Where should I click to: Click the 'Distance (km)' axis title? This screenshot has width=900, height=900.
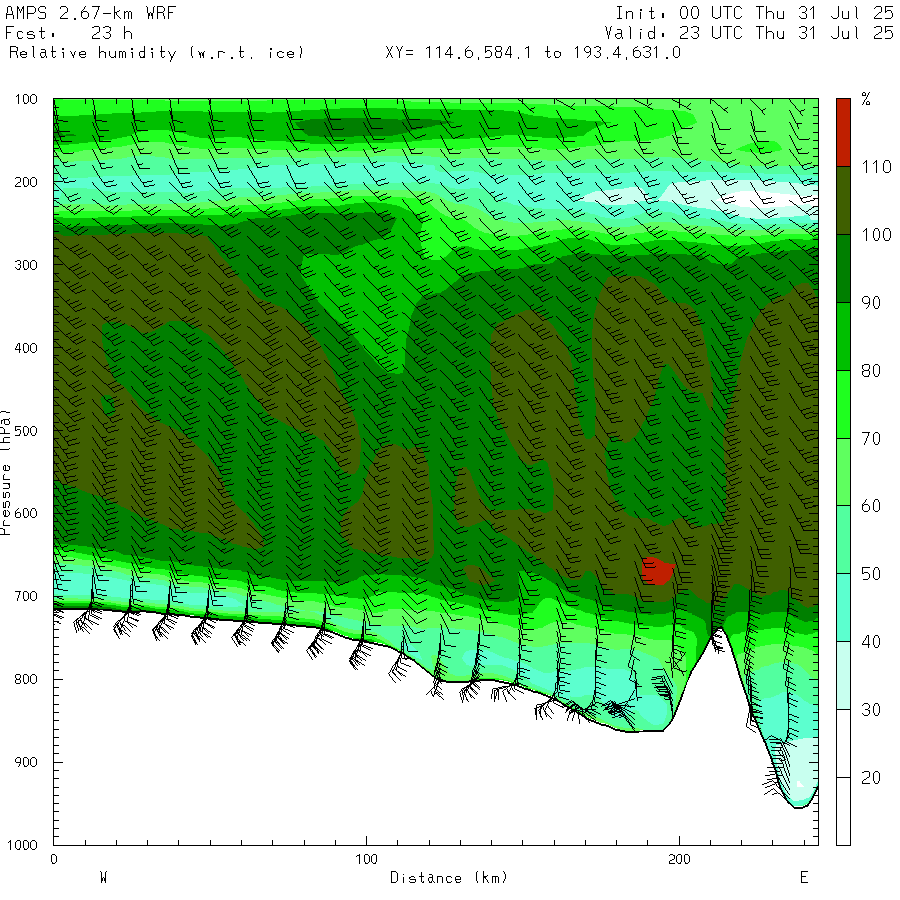point(449,878)
